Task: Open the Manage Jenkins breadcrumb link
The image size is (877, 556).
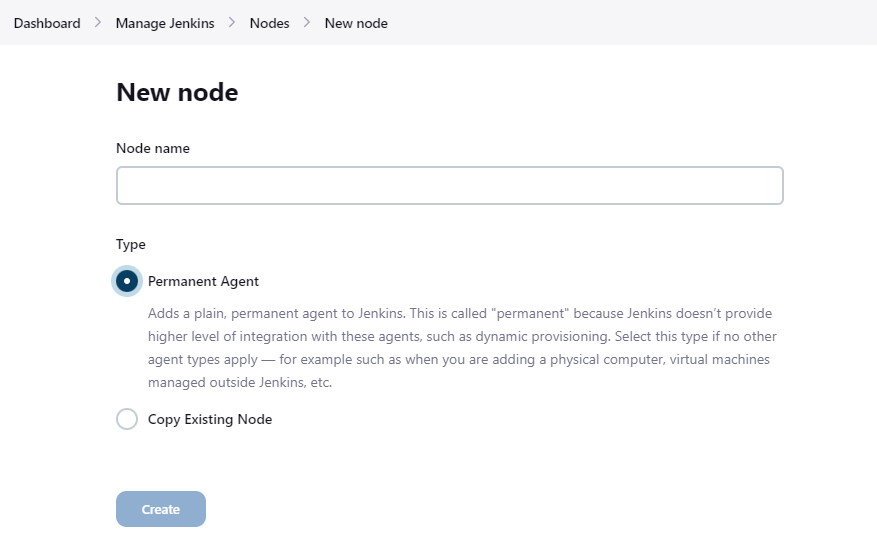Action: click(165, 23)
